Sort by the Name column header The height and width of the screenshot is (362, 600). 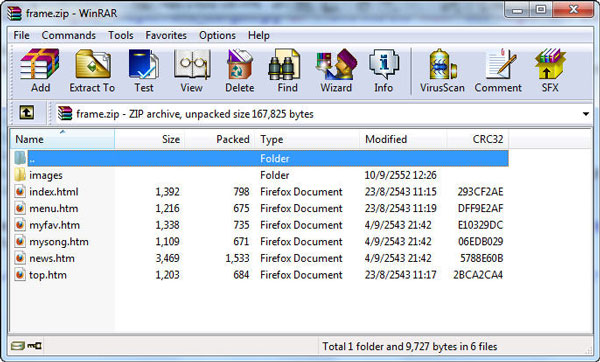click(x=62, y=139)
